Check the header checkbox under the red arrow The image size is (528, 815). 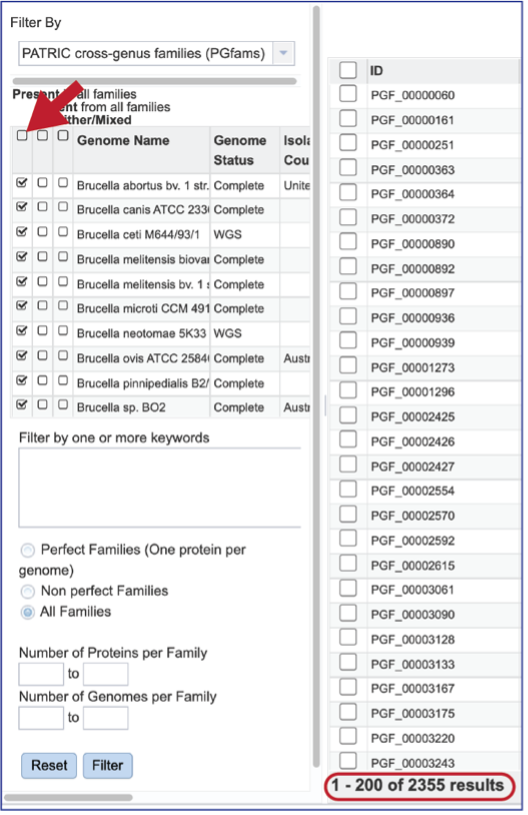coord(22,136)
